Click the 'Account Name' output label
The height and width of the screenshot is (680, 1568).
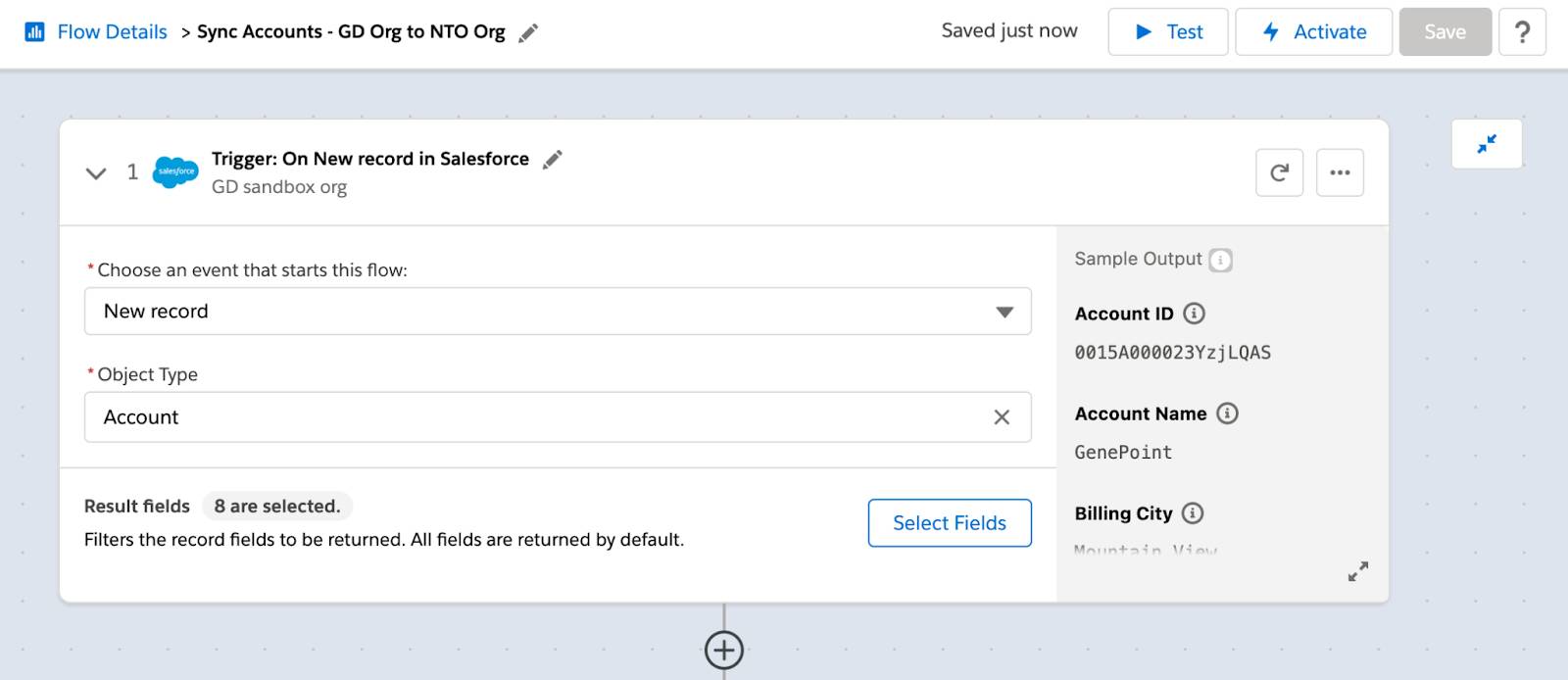pos(1141,413)
